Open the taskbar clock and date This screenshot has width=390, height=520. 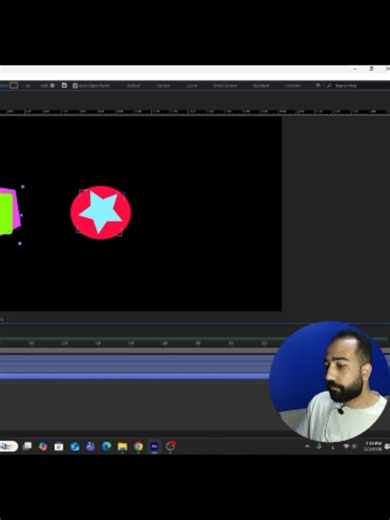coord(373,446)
